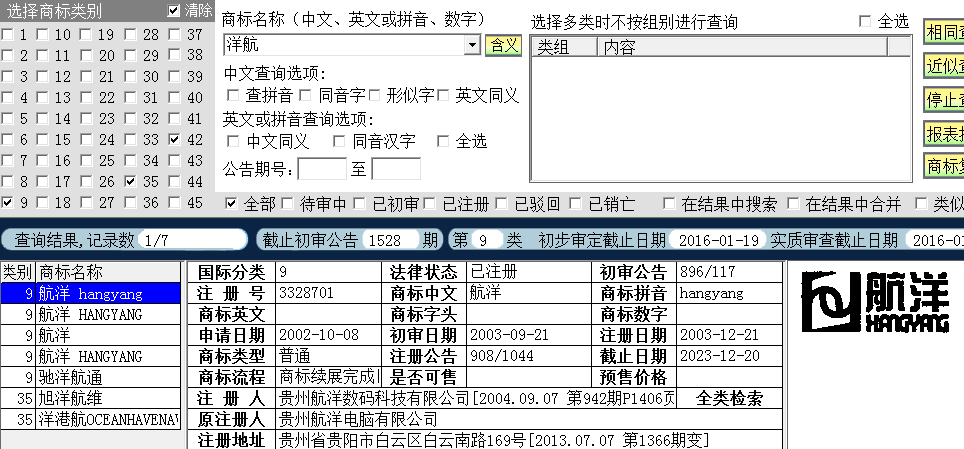Viewport: 964px width, 449px height.
Task: Click the 内容 column header
Action: [742, 47]
